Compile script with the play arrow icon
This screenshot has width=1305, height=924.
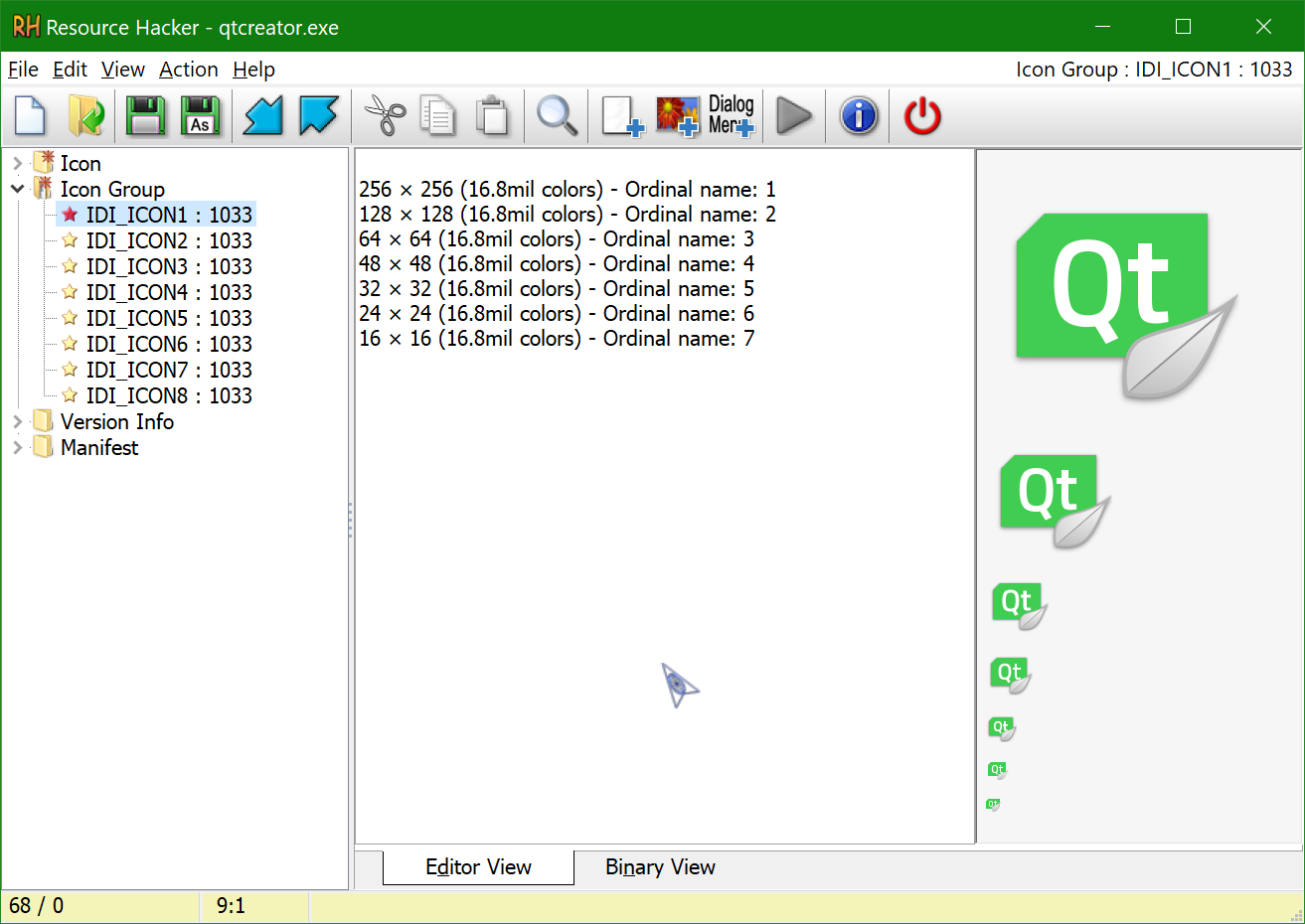pos(794,116)
